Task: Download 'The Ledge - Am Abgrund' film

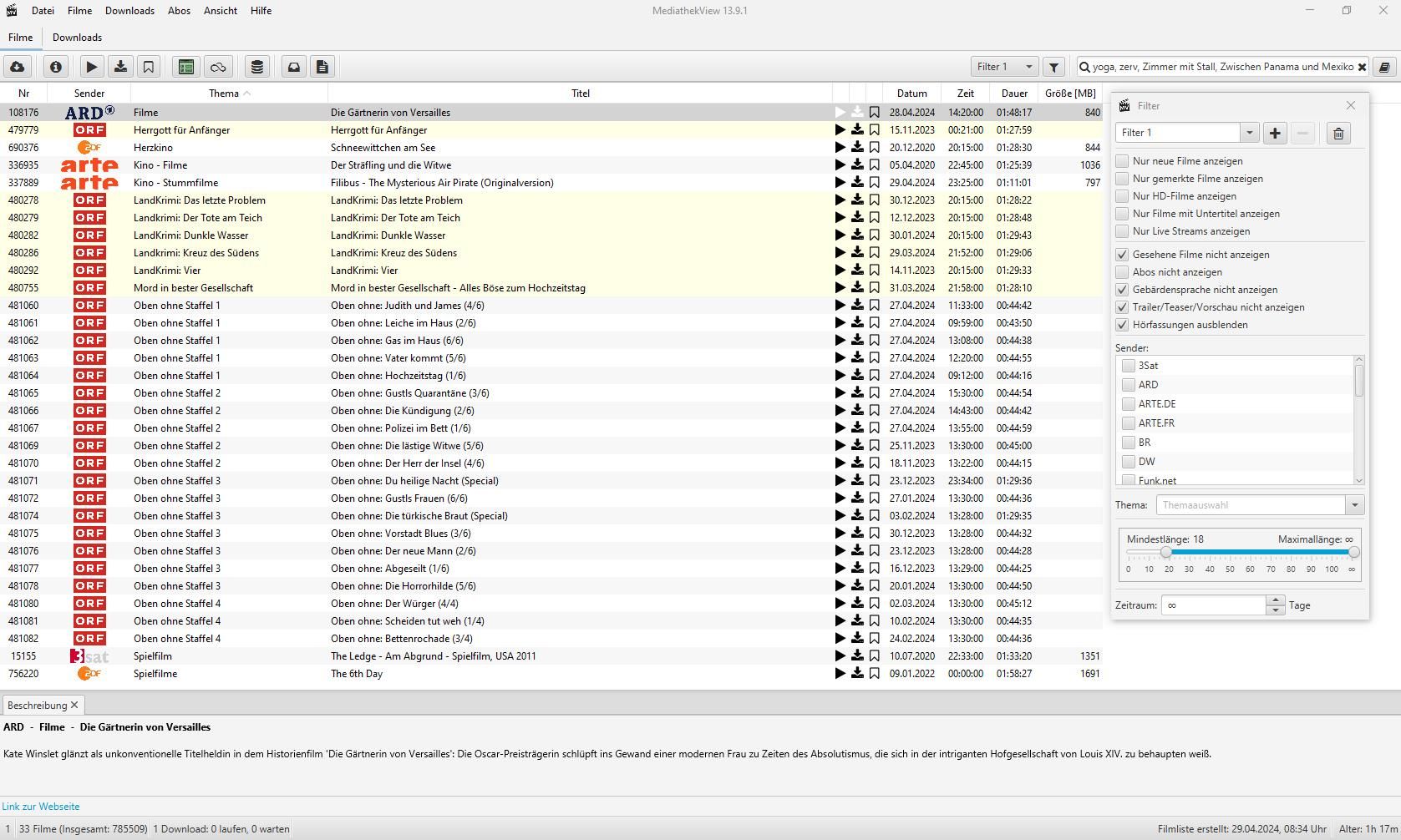Action: click(857, 656)
